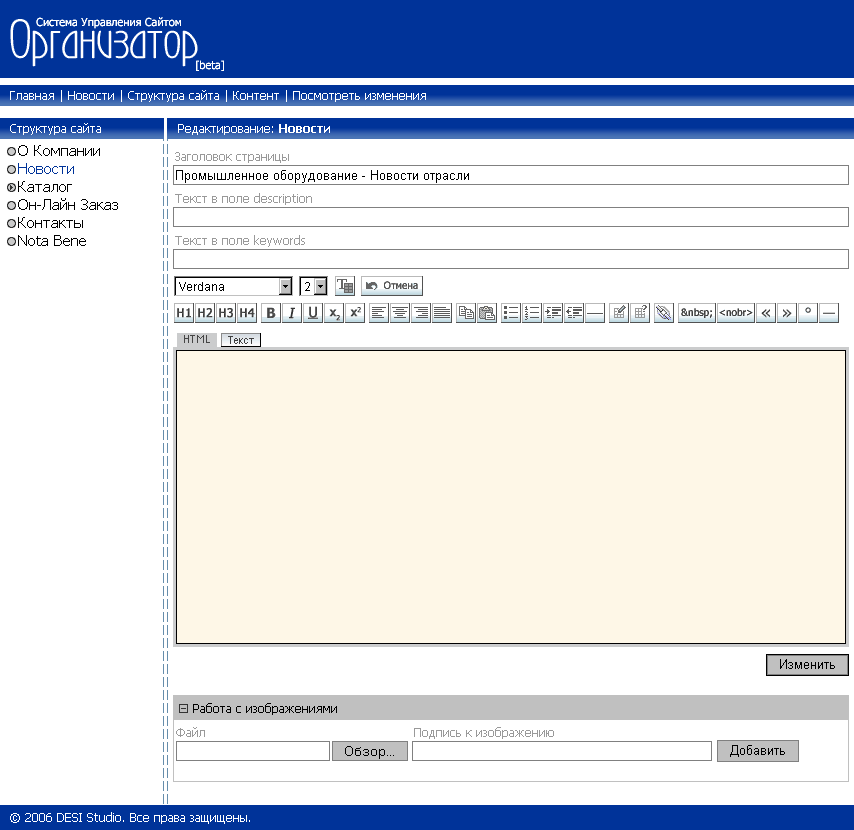Insert a bulleted list
The width and height of the screenshot is (854, 830).
point(510,312)
